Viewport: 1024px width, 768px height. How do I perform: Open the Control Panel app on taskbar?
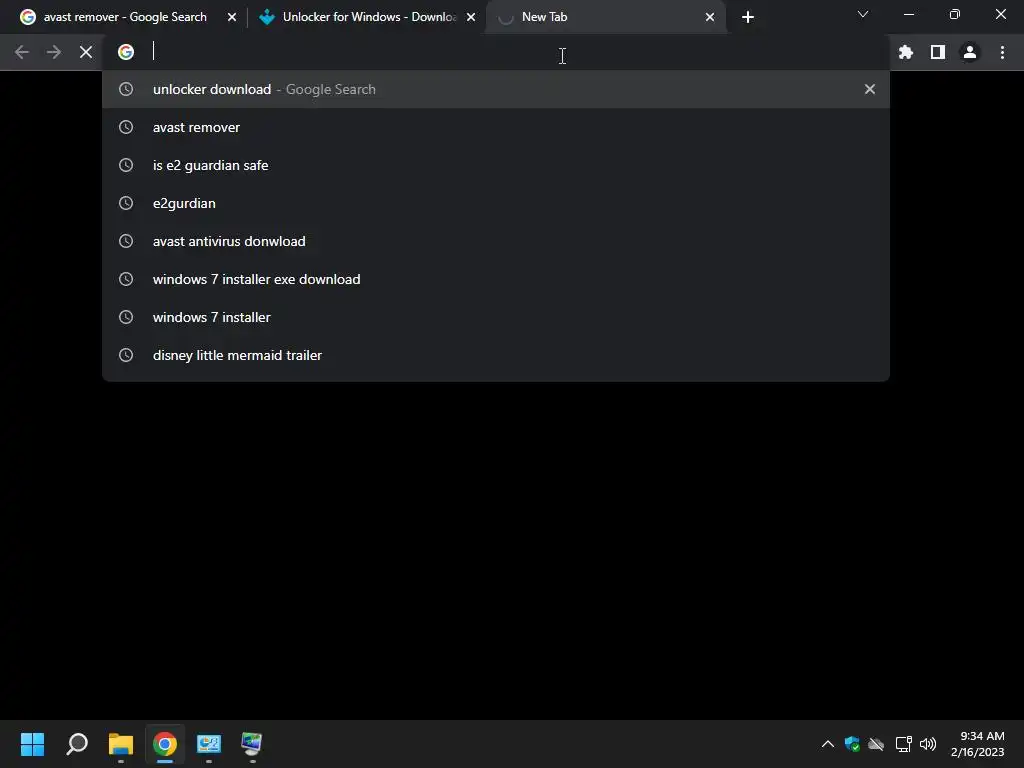209,744
